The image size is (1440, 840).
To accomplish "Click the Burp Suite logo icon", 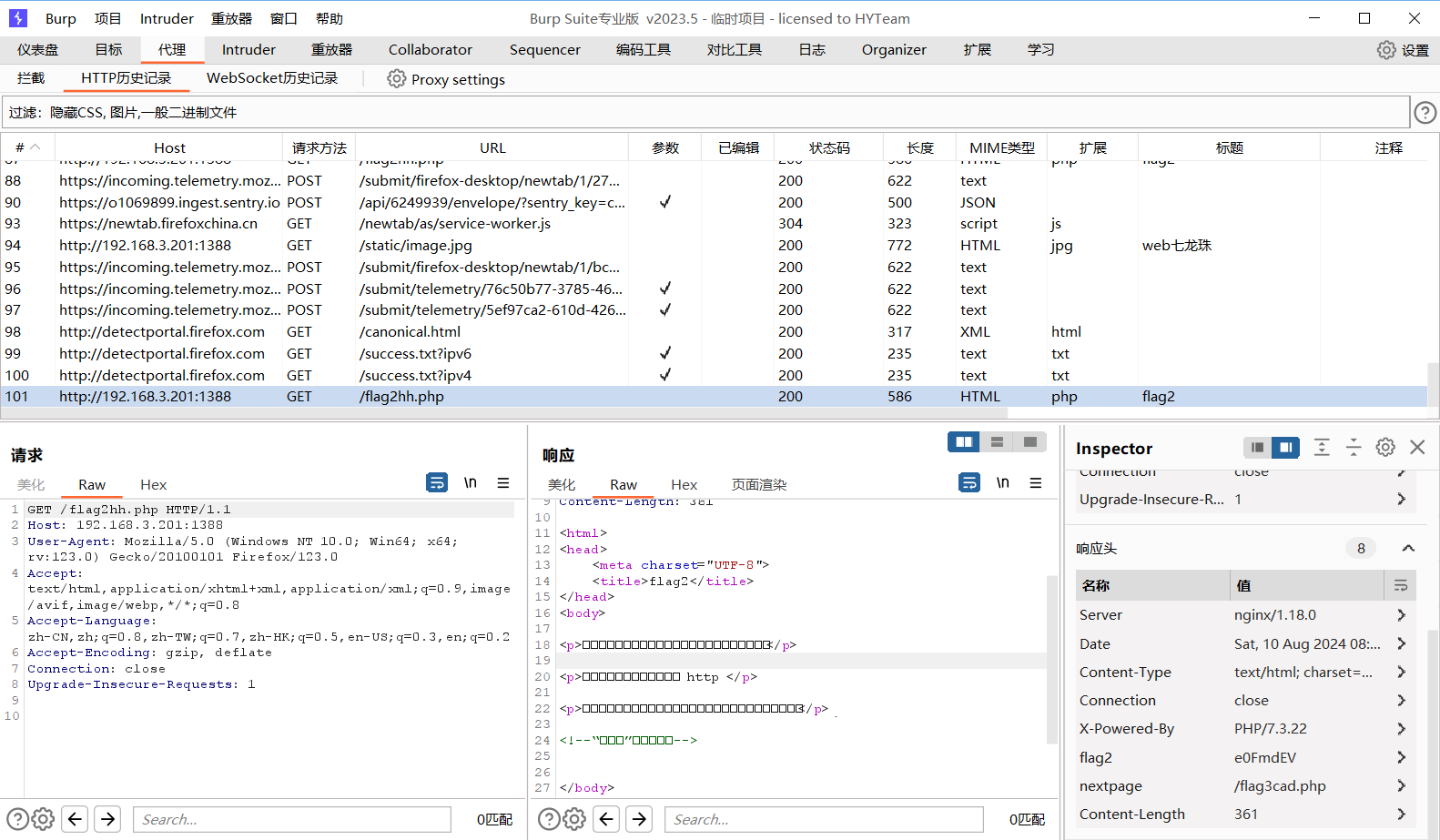I will tap(18, 18).
